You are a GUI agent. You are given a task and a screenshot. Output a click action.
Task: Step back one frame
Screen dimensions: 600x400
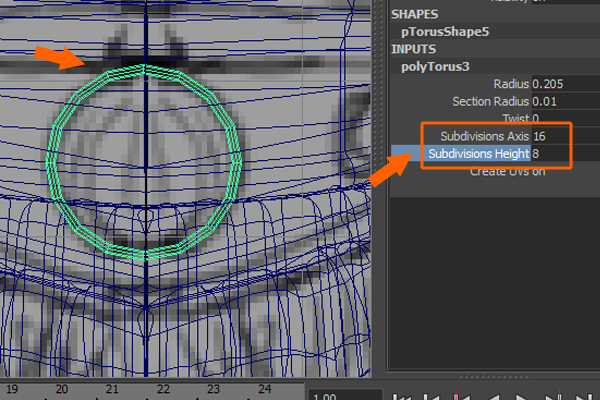pyautogui.click(x=431, y=397)
